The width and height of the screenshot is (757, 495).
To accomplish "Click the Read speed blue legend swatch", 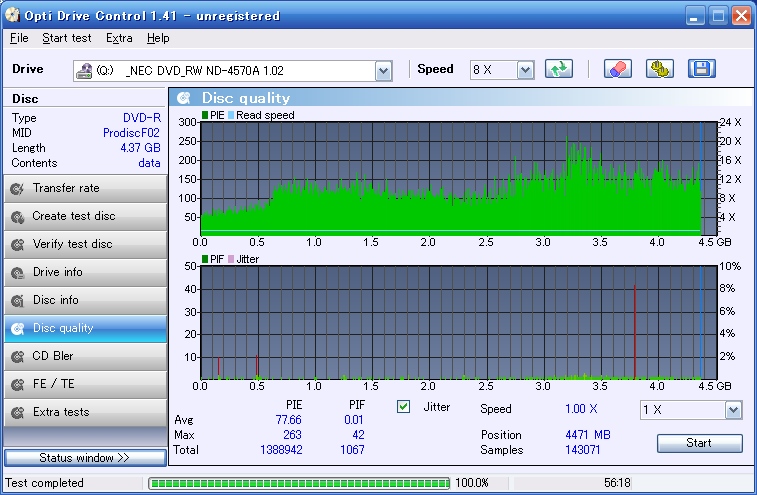I will (231, 115).
